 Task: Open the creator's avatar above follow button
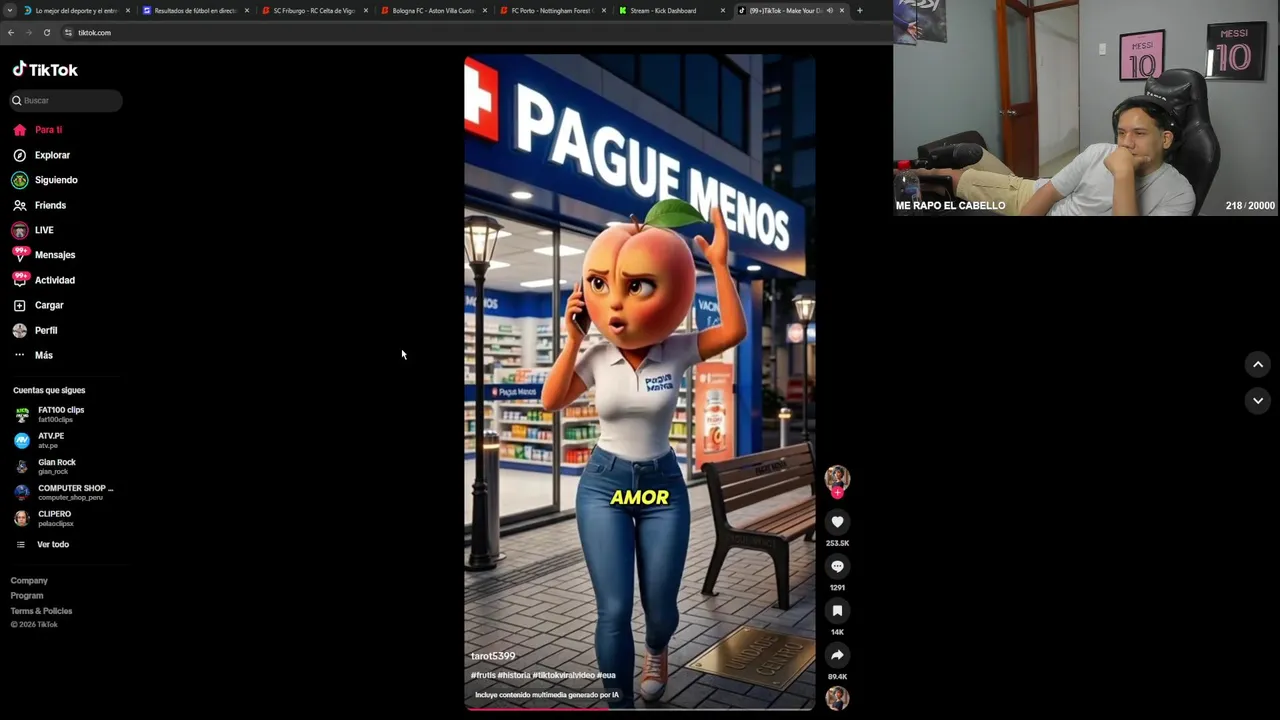[837, 477]
